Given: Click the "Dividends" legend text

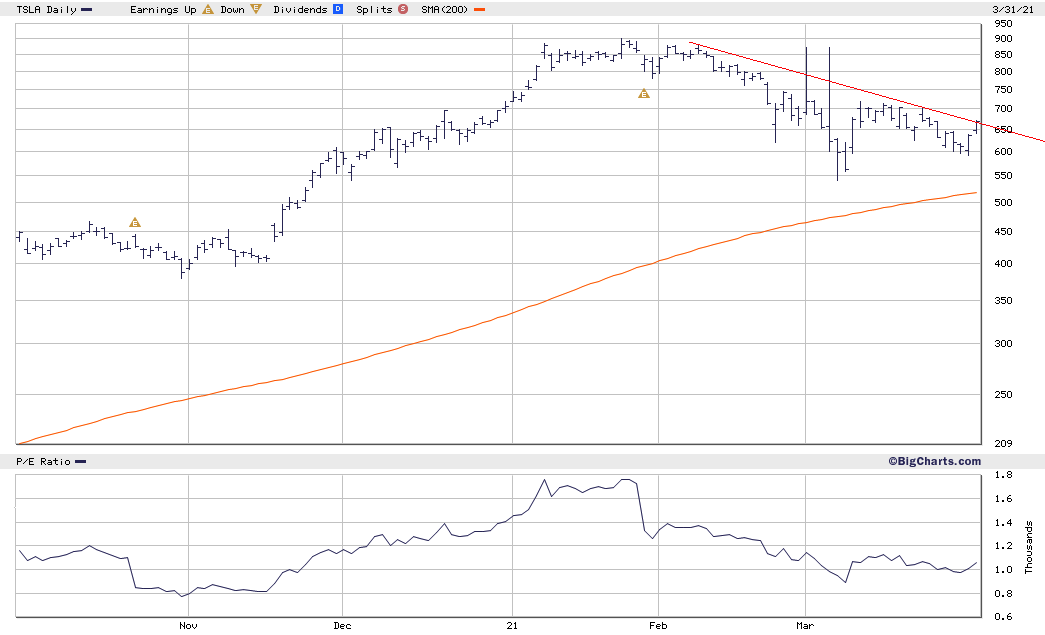Looking at the screenshot, I should 301,9.
